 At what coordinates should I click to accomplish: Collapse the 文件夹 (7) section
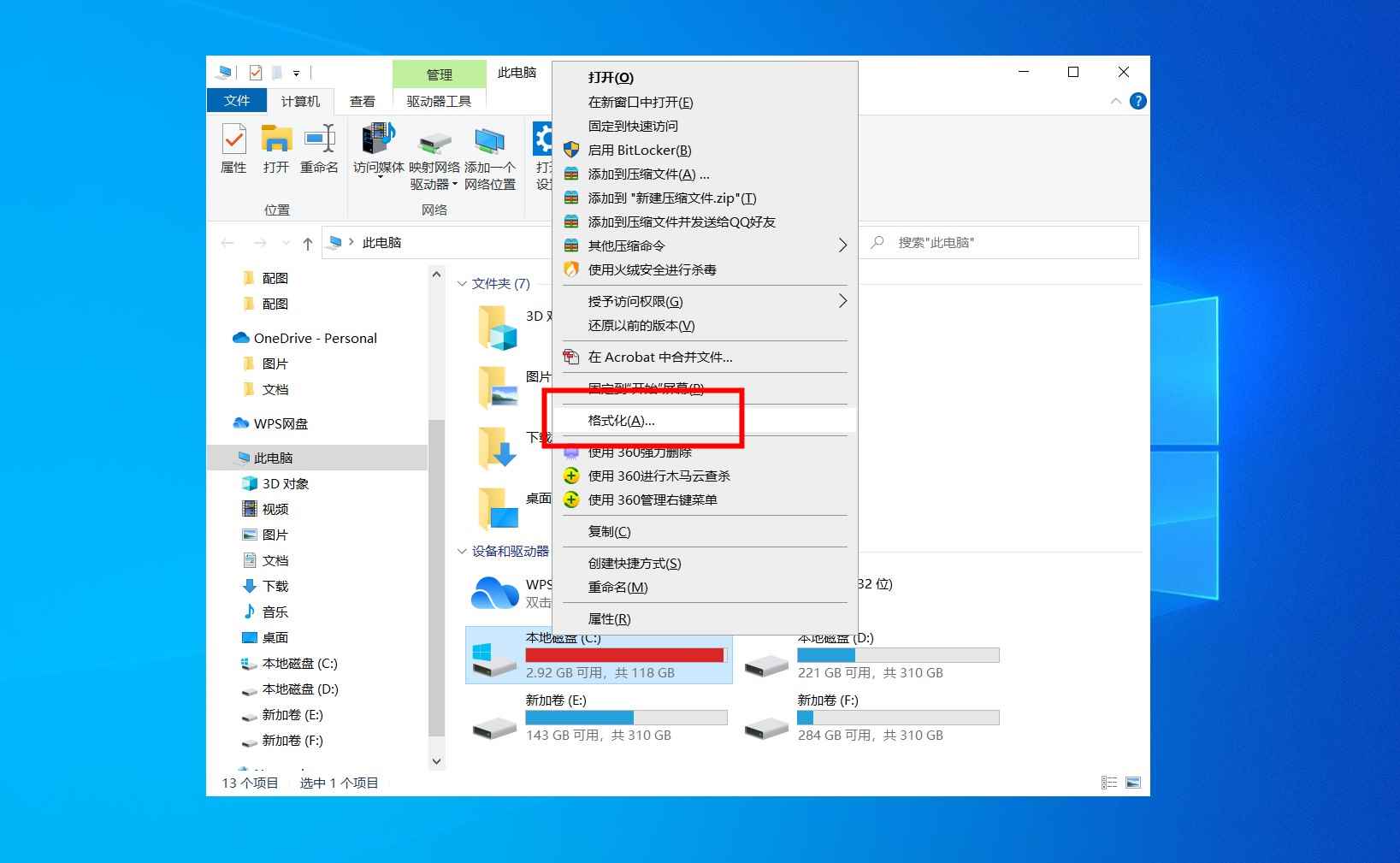(x=461, y=283)
